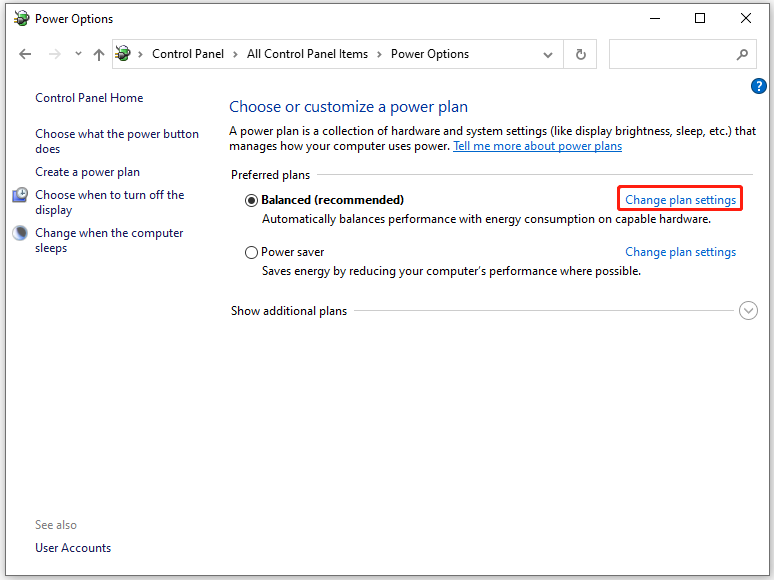Open Choose when to turn off the display
Viewport: 774px width, 580px height.
pos(110,202)
